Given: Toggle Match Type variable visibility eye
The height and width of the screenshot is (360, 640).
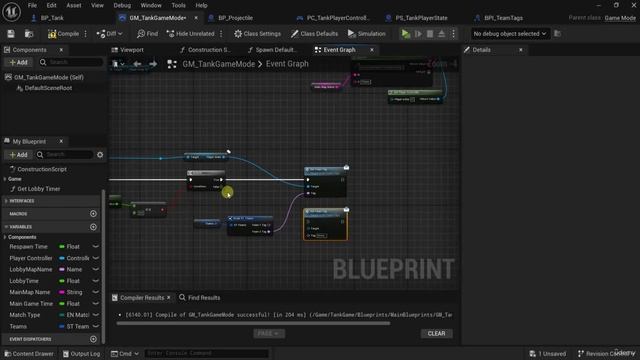Looking at the screenshot, I should click(x=96, y=315).
